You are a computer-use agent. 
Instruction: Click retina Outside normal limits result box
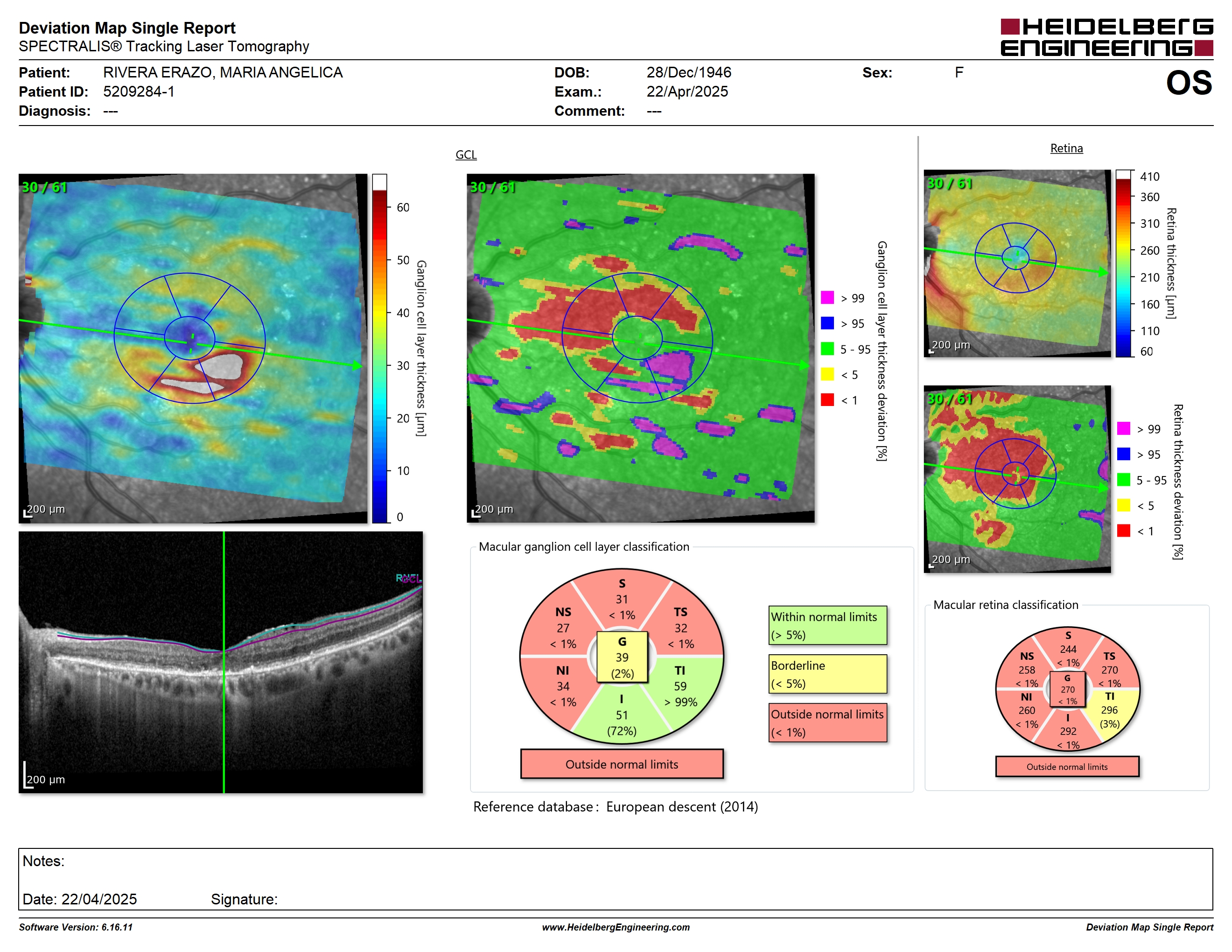[1067, 766]
